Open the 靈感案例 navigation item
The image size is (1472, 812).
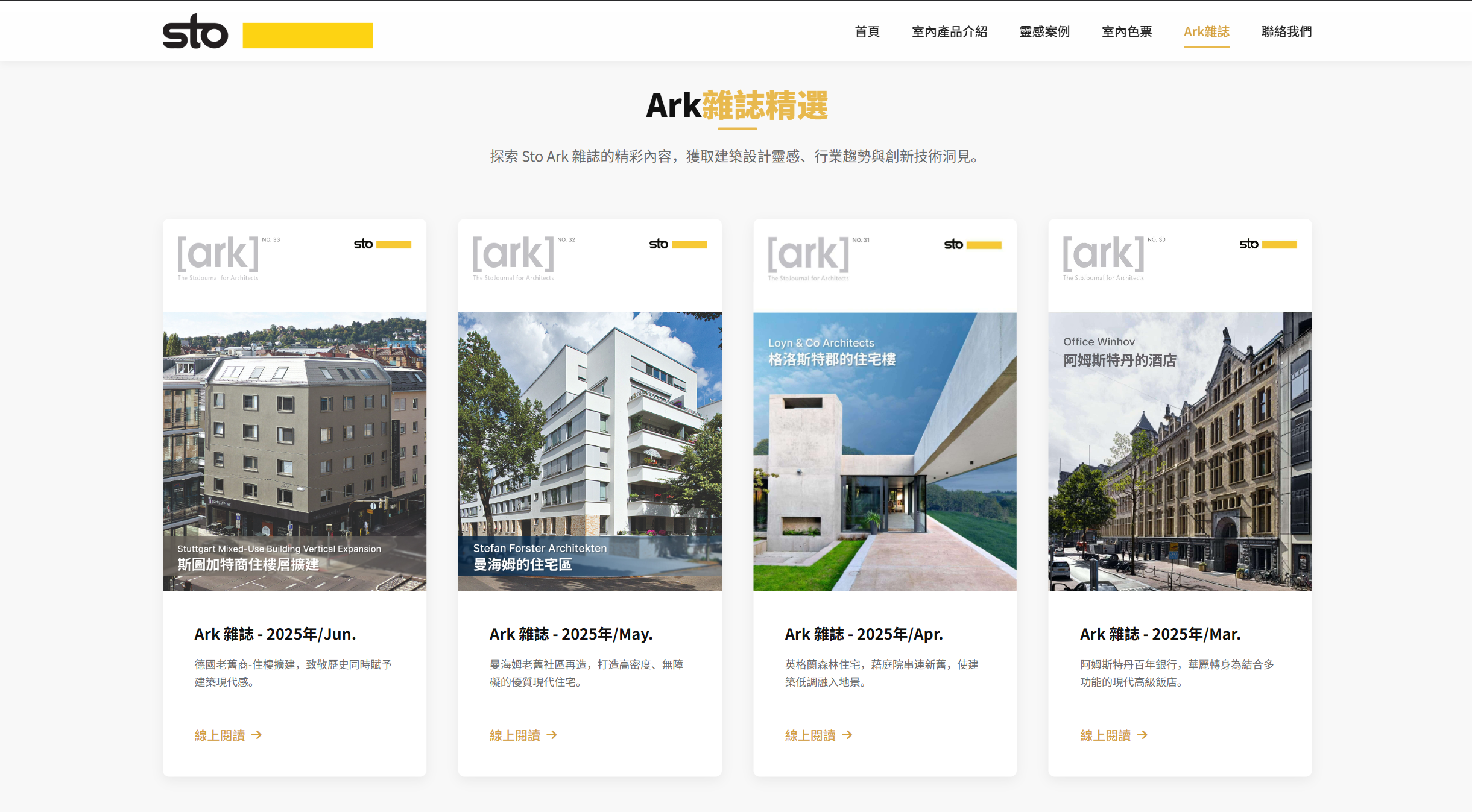[x=1044, y=31]
